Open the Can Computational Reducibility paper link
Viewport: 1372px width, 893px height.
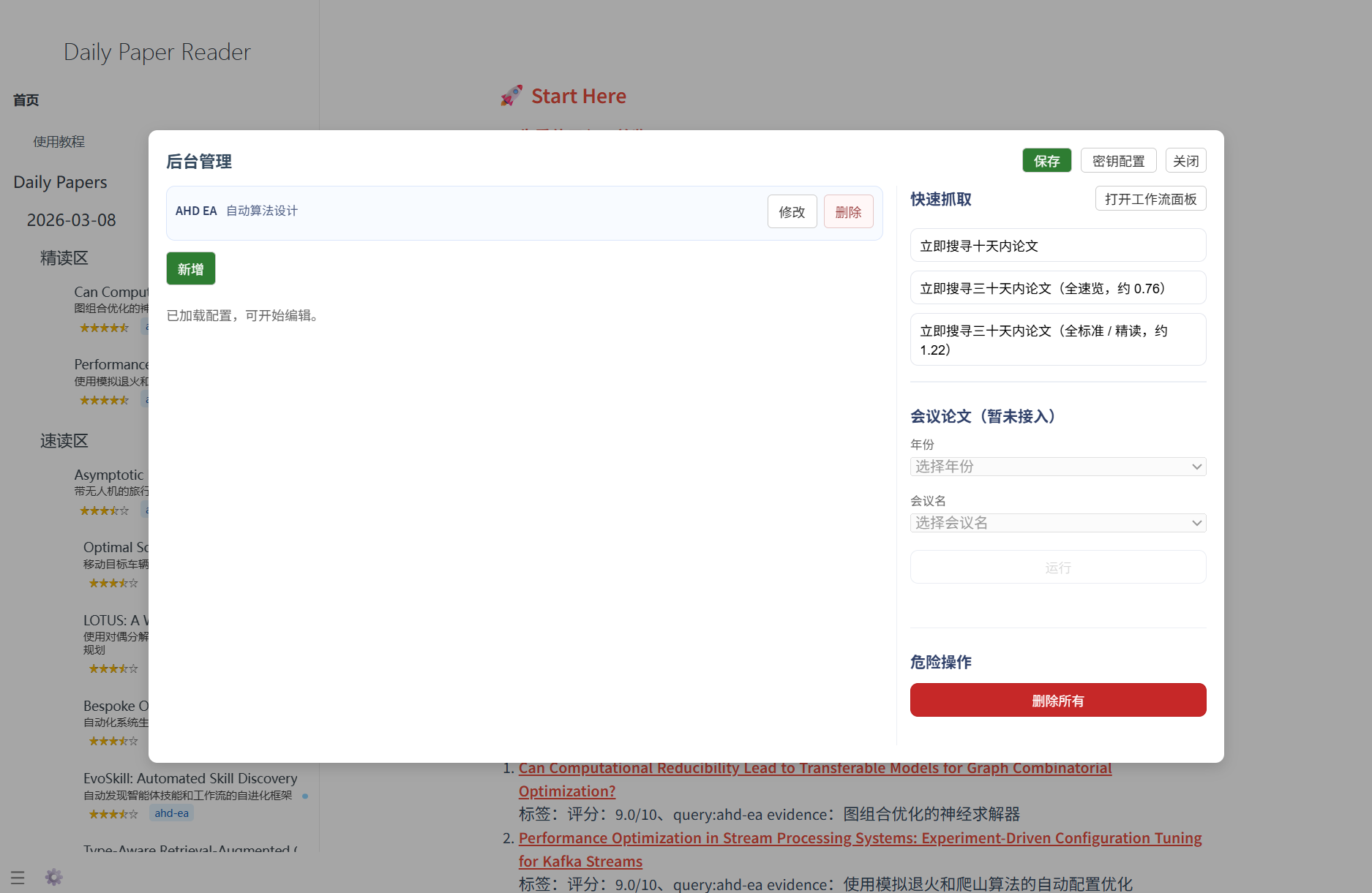click(x=815, y=780)
